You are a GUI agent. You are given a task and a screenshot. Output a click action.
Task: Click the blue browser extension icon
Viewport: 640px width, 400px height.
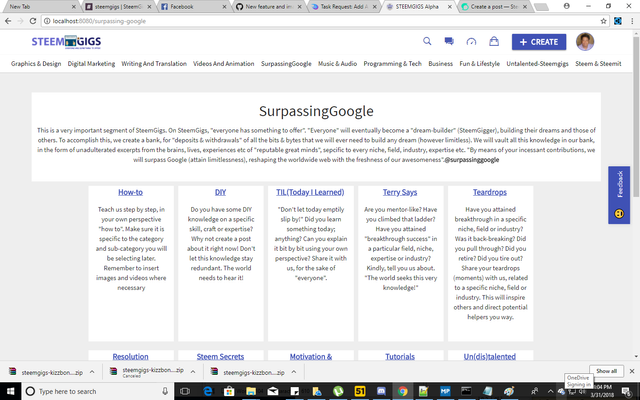pos(618,21)
